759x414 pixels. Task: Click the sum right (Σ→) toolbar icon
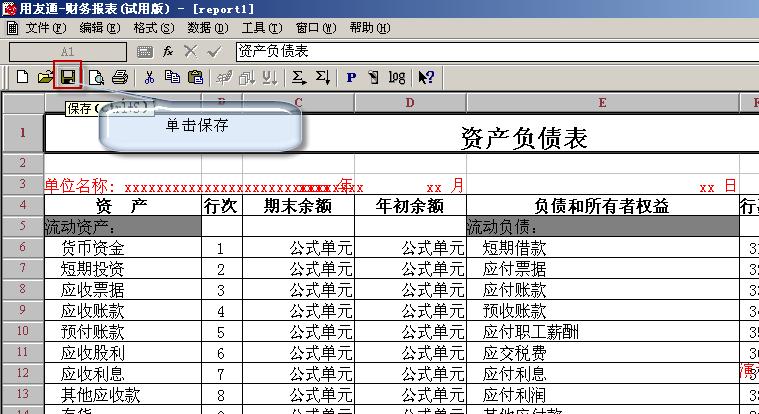299,77
